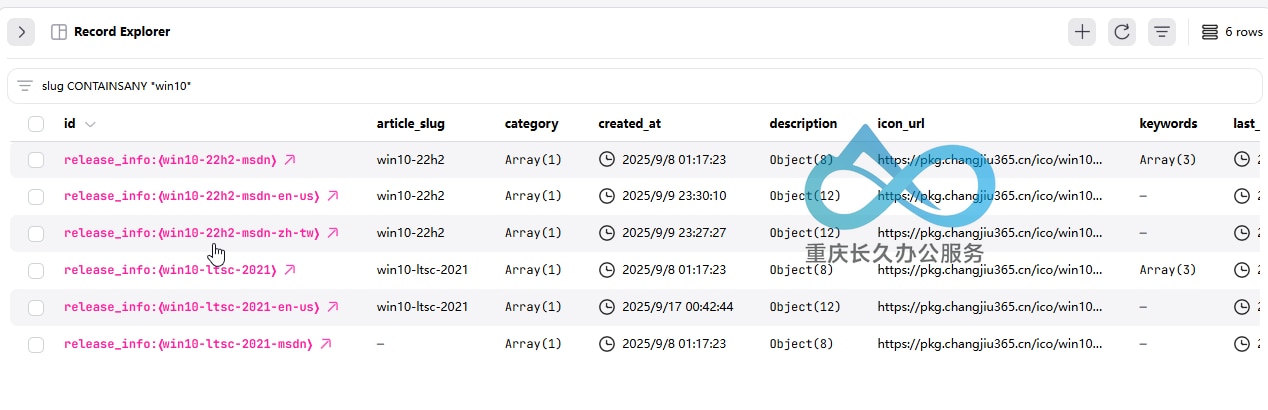
Task: Select created_at value 2025/9/9 23:27:27
Action: pos(674,234)
